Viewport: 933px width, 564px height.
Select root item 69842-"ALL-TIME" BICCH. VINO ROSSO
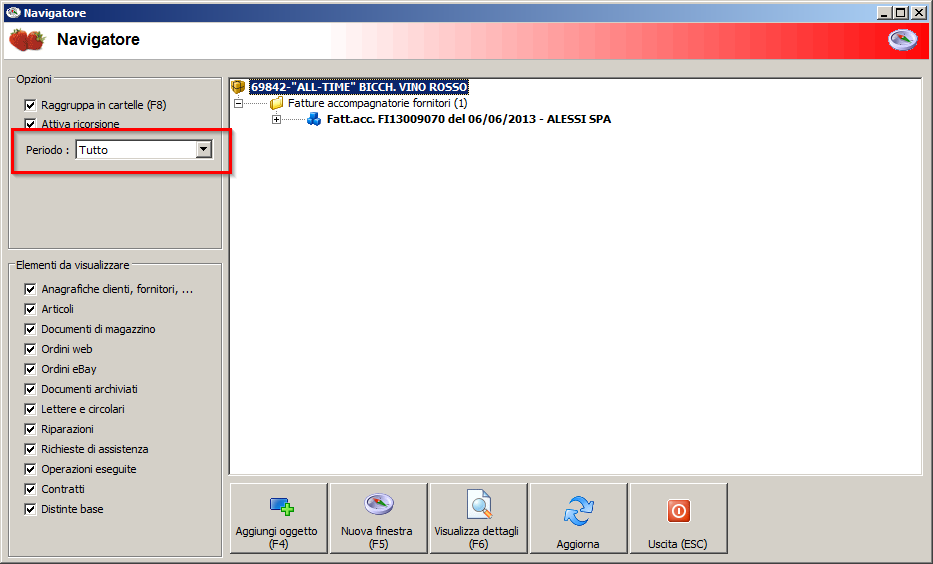(359, 87)
